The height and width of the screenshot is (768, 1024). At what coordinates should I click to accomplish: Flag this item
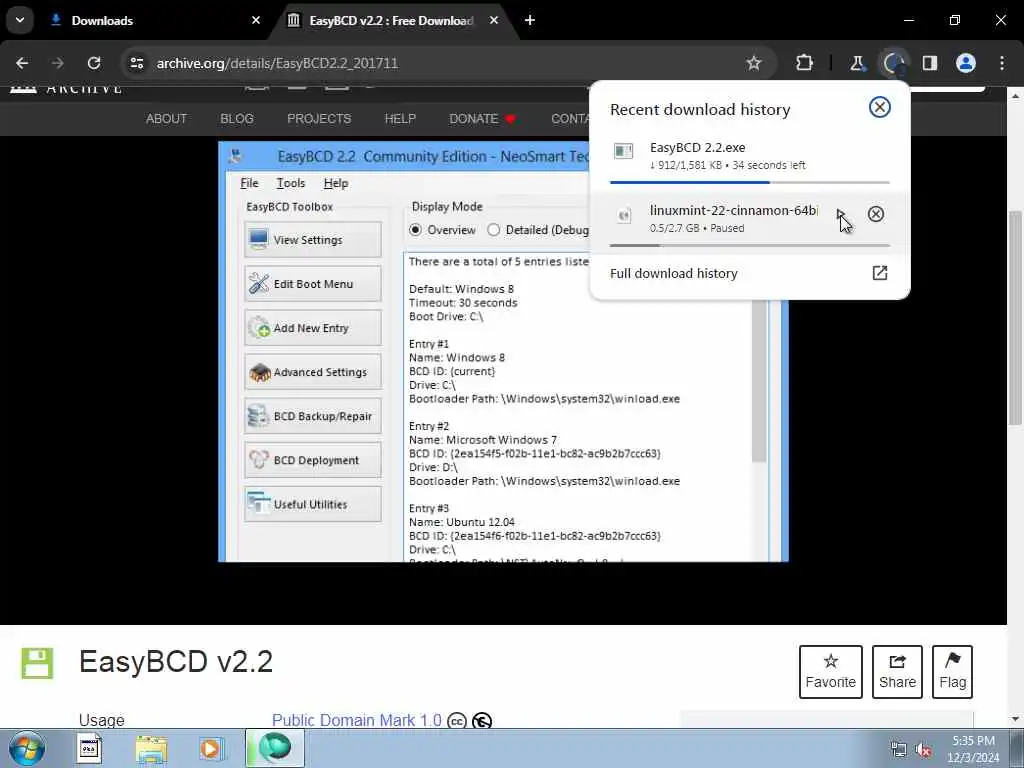pos(952,671)
